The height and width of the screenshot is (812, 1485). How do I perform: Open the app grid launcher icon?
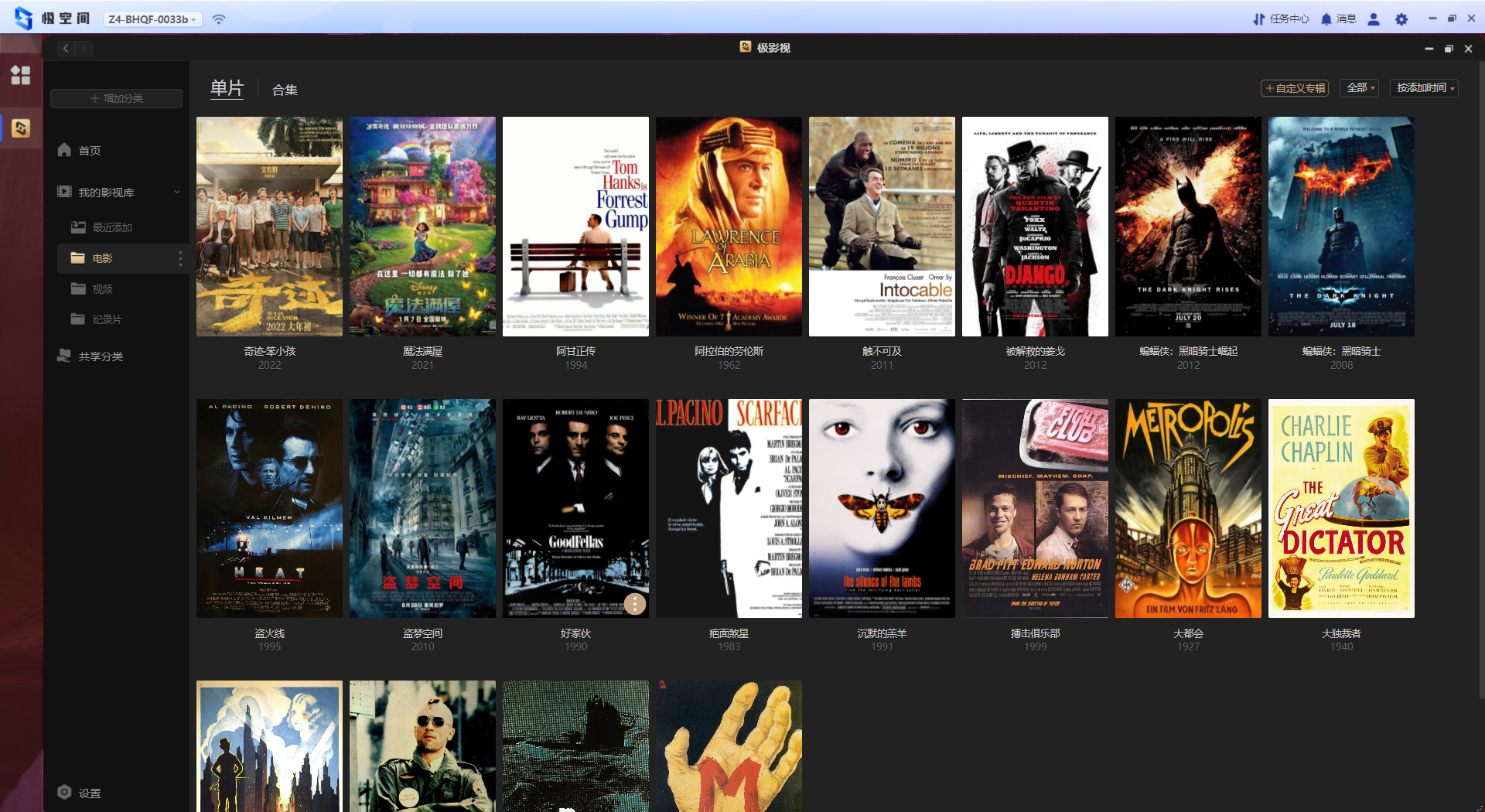[x=21, y=75]
